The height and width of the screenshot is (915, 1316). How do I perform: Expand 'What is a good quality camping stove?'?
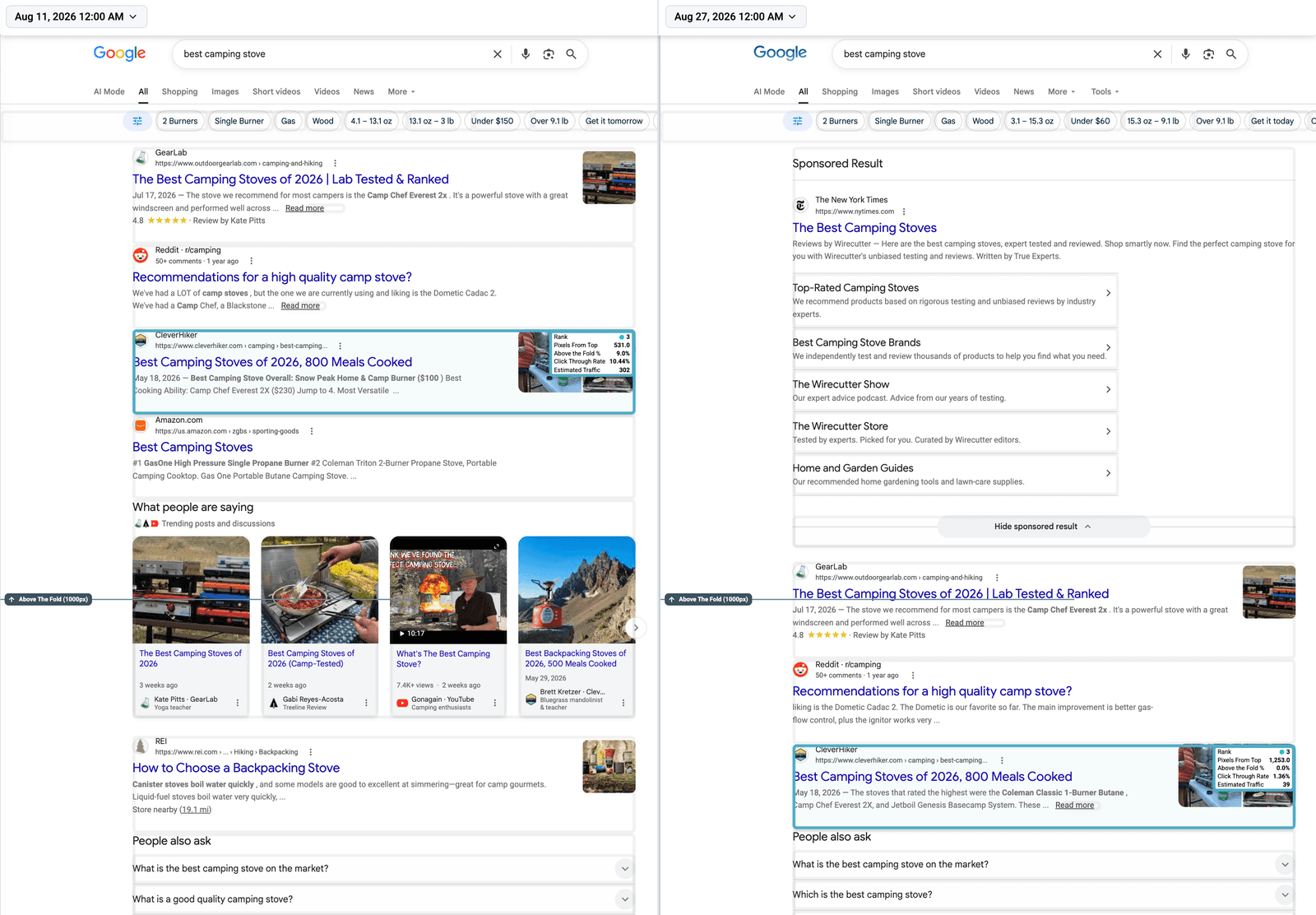pos(382,899)
